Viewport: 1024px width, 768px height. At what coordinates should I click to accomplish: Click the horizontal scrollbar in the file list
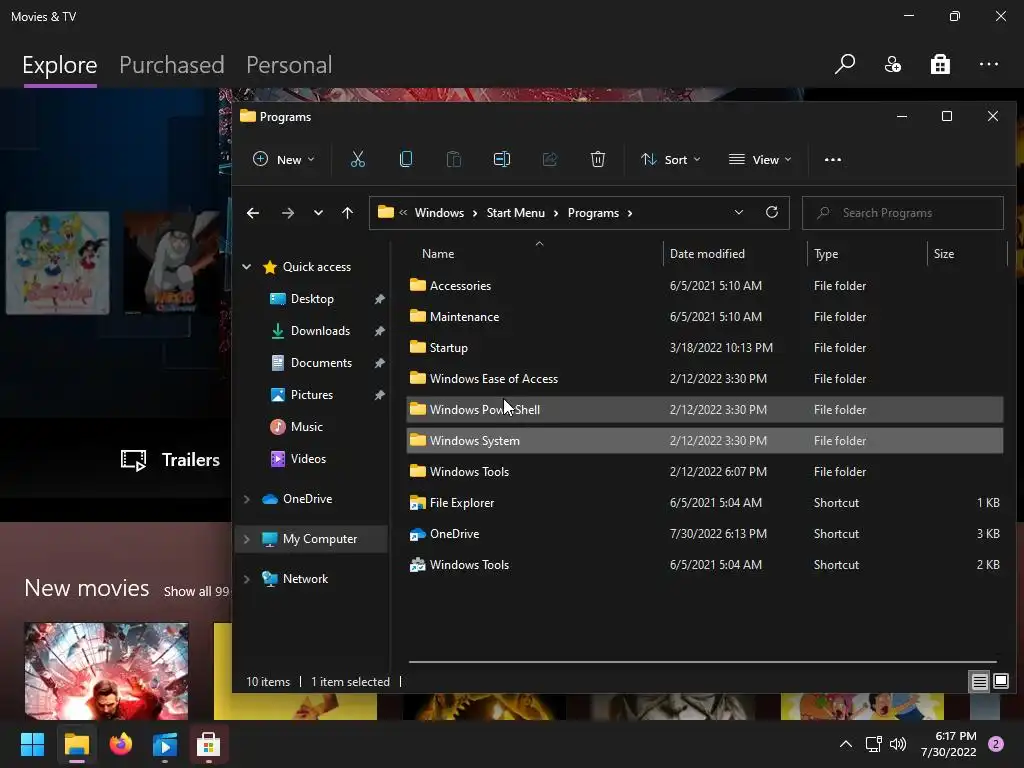702,662
